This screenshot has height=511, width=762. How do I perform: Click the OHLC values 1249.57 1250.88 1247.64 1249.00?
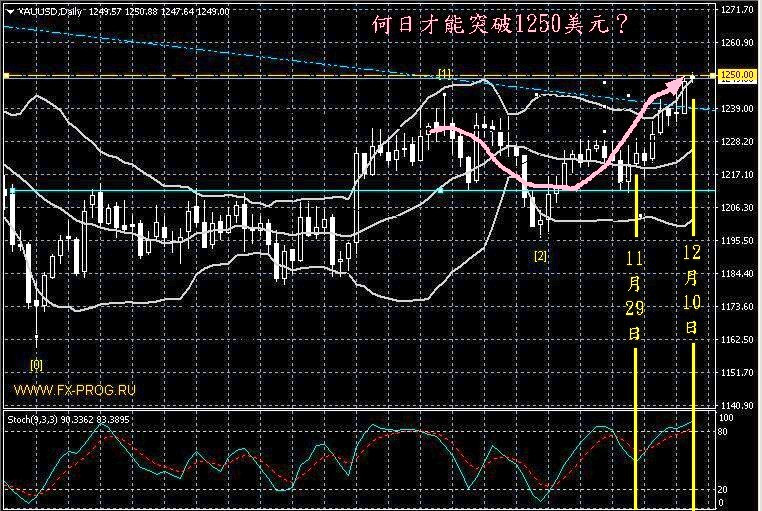tap(159, 12)
